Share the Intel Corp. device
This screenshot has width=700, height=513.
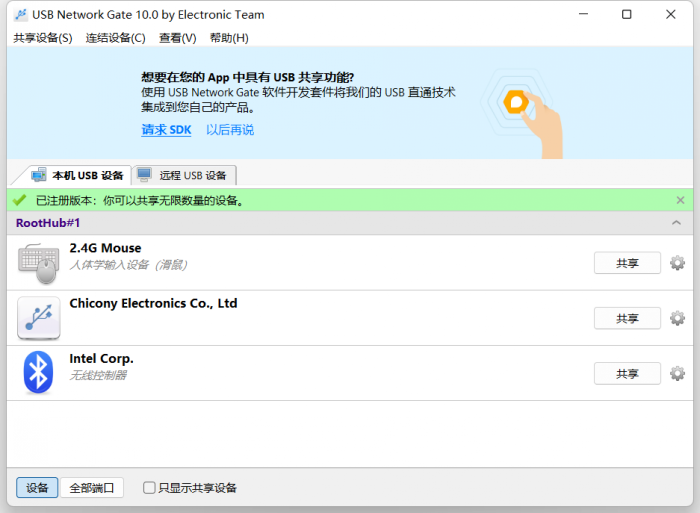point(627,373)
